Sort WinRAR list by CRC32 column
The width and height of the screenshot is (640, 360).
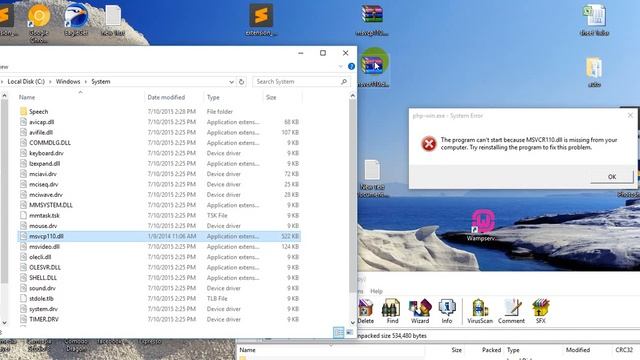coord(624,350)
